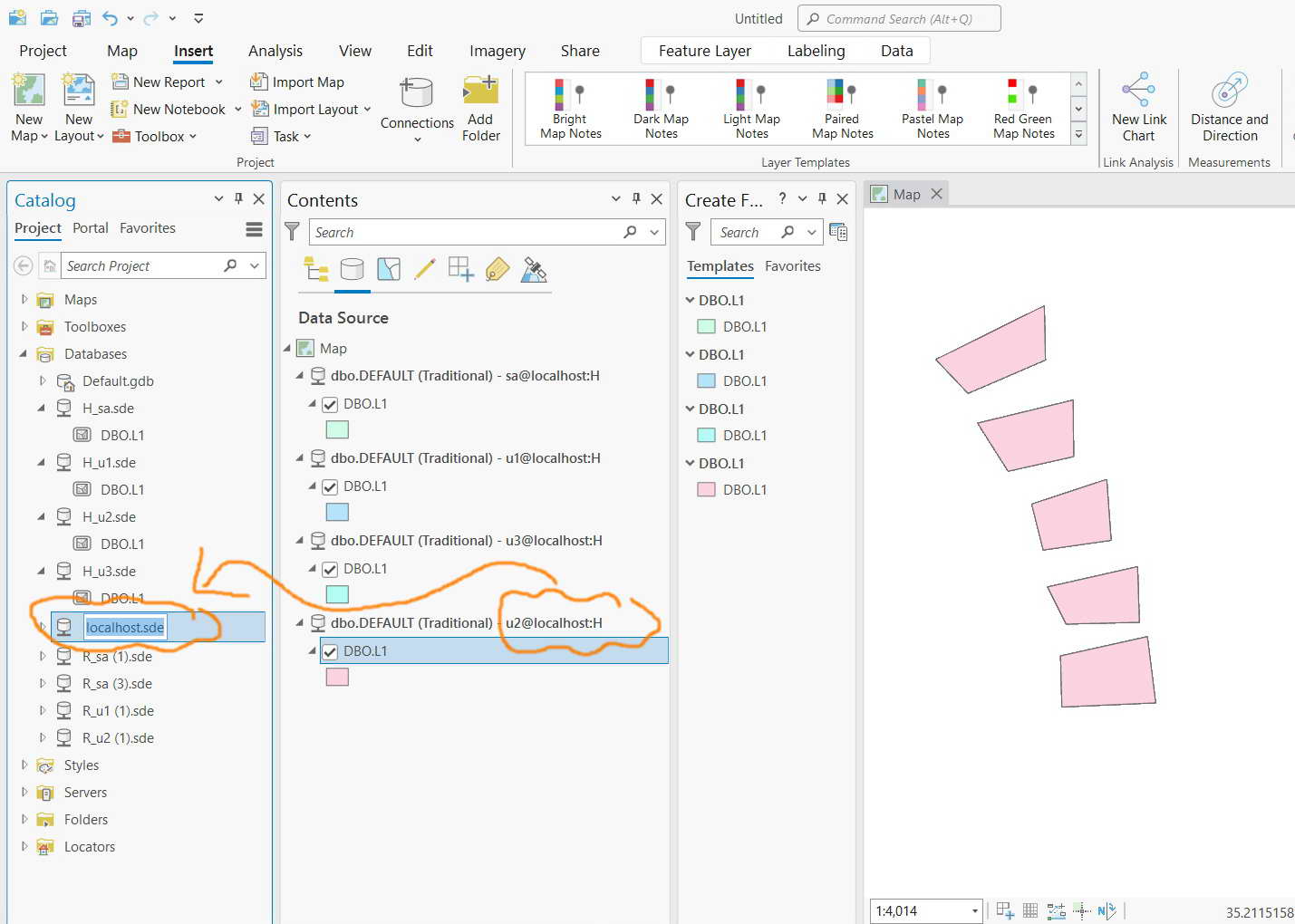1295x924 pixels.
Task: Open Distance and Direction tool
Action: coord(1229,108)
